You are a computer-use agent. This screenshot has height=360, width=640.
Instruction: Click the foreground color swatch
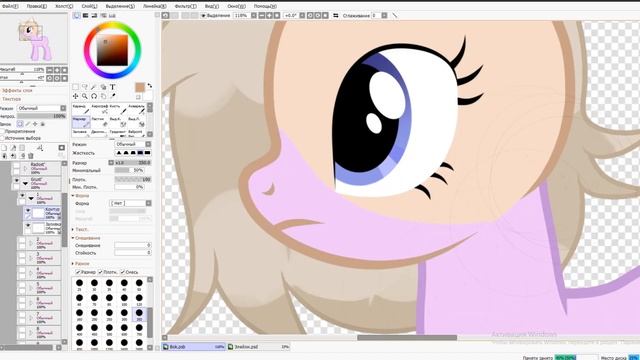(140, 87)
